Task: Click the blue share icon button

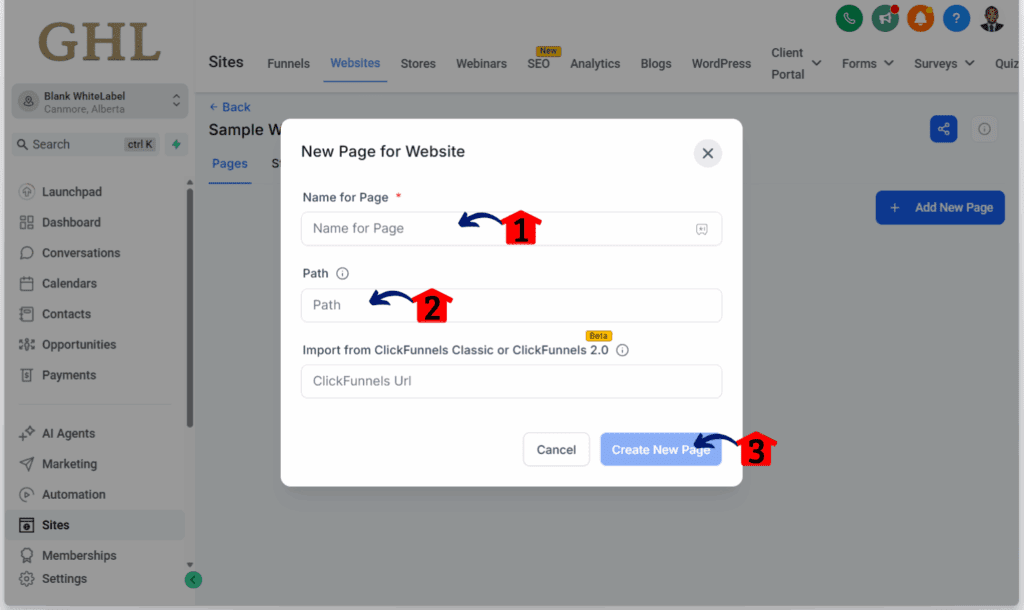Action: [x=944, y=129]
